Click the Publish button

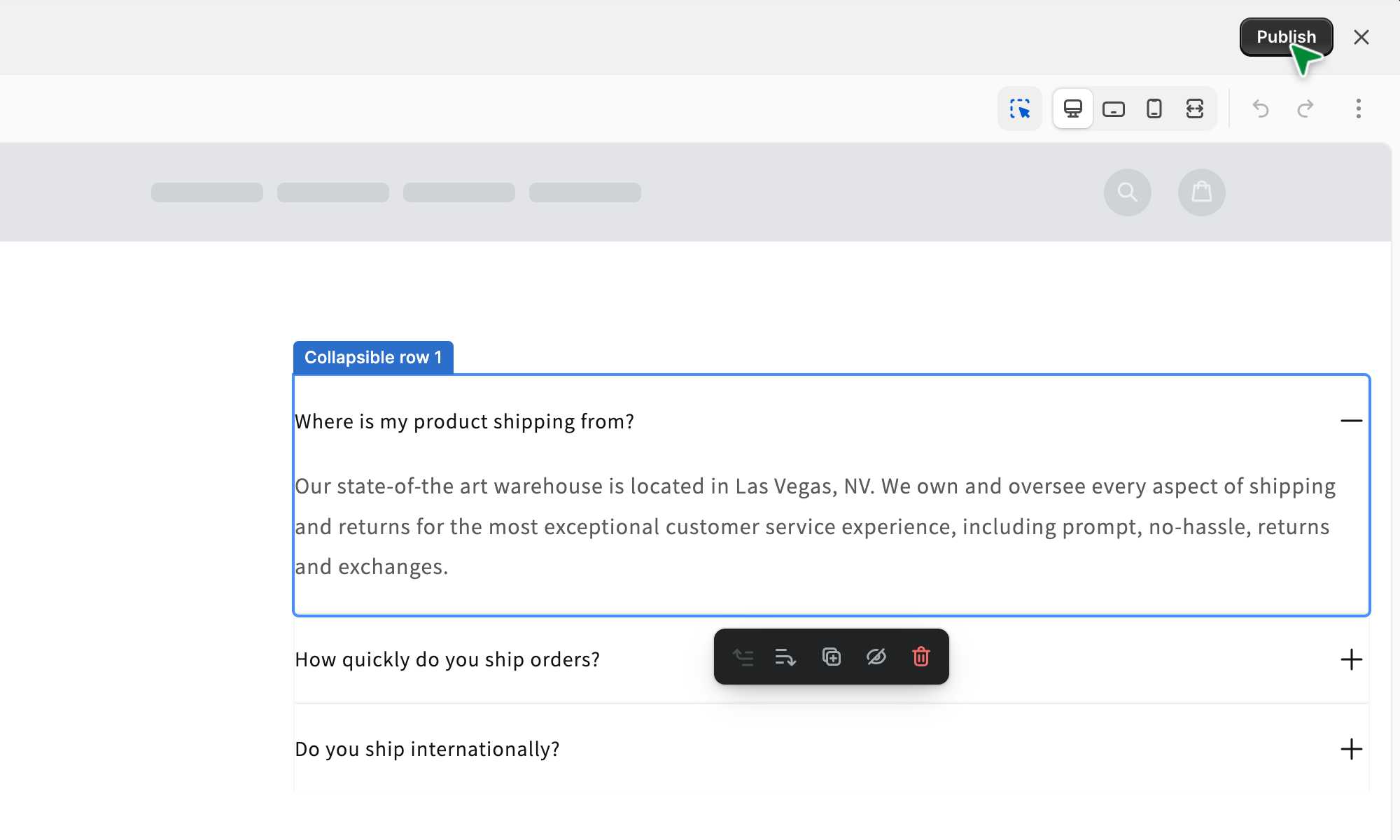click(x=1285, y=37)
